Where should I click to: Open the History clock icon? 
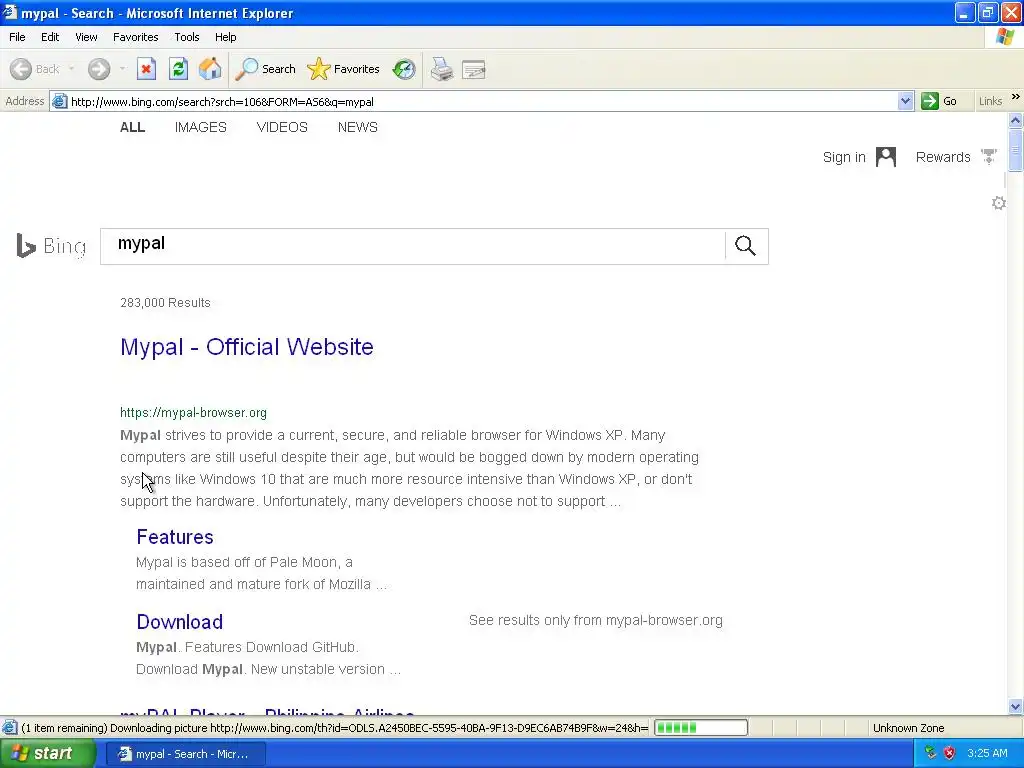tap(404, 69)
